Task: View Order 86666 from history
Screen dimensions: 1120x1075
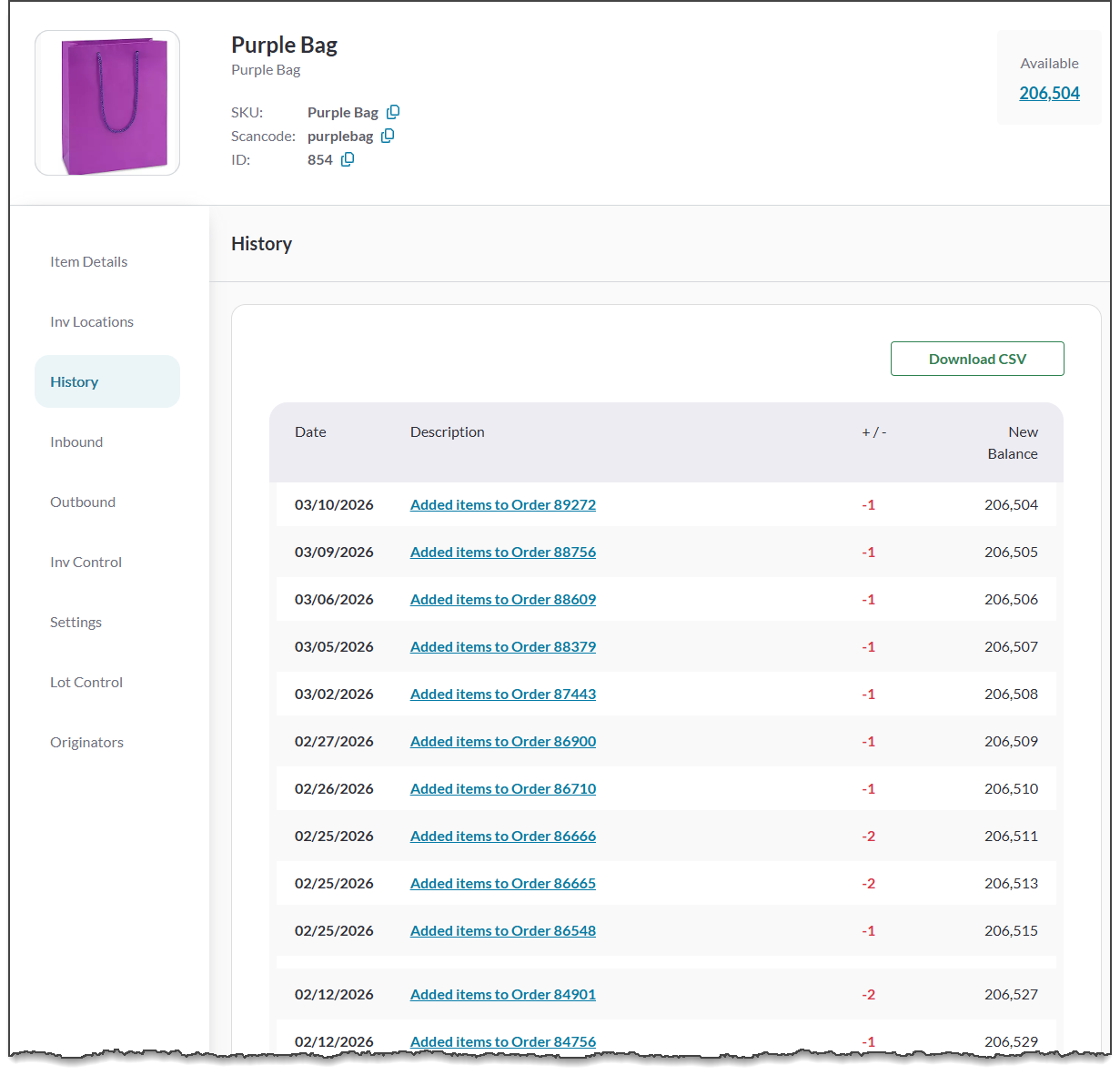Action: (502, 836)
